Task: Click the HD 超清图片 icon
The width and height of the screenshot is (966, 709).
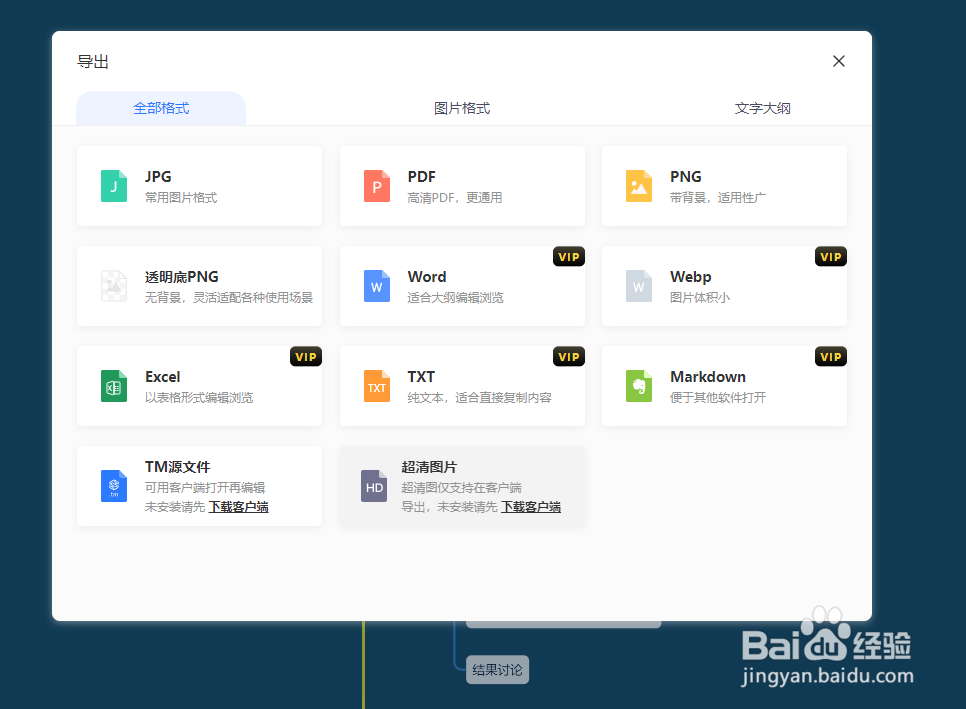Action: (x=374, y=486)
